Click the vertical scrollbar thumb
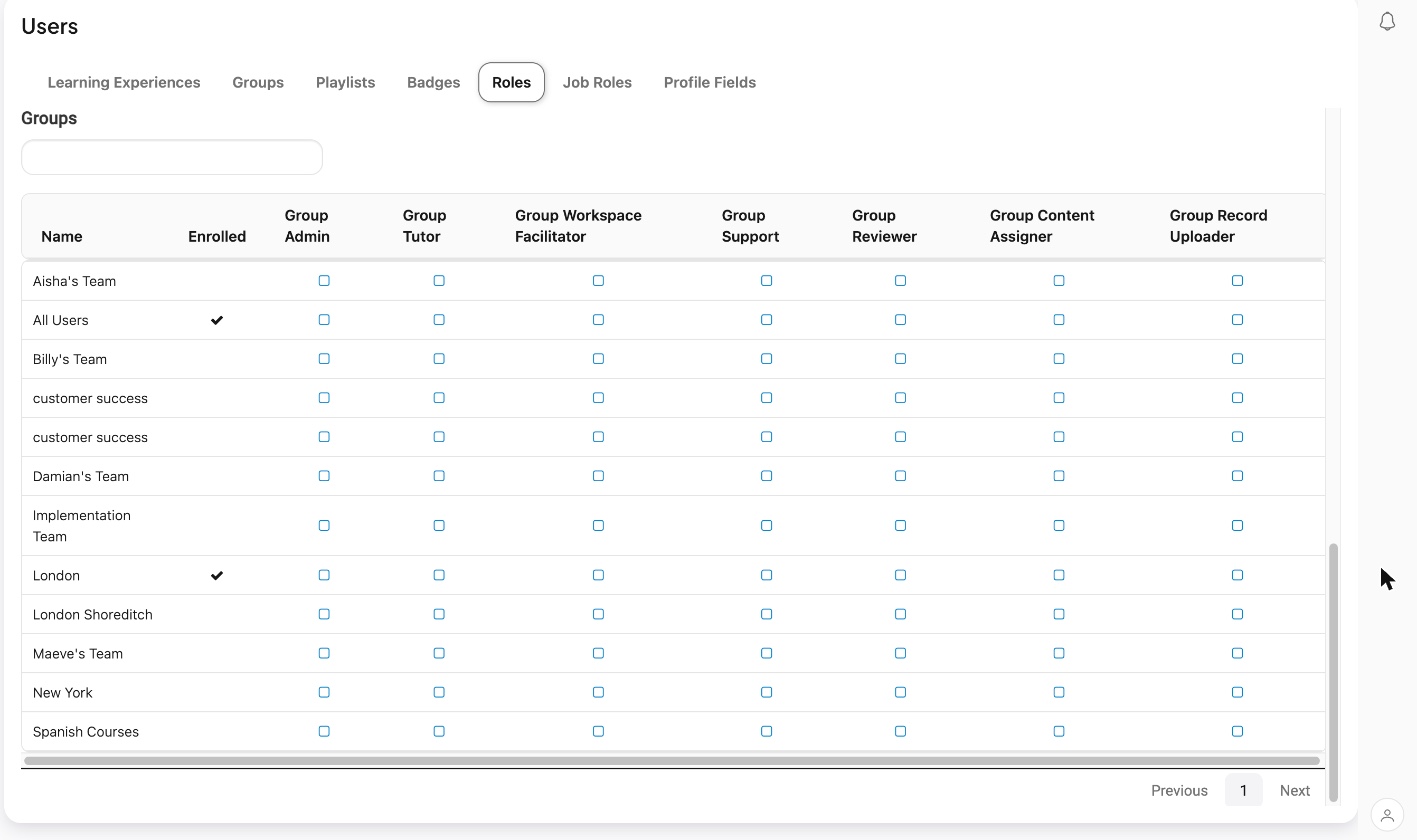The image size is (1417, 840). pyautogui.click(x=1332, y=670)
